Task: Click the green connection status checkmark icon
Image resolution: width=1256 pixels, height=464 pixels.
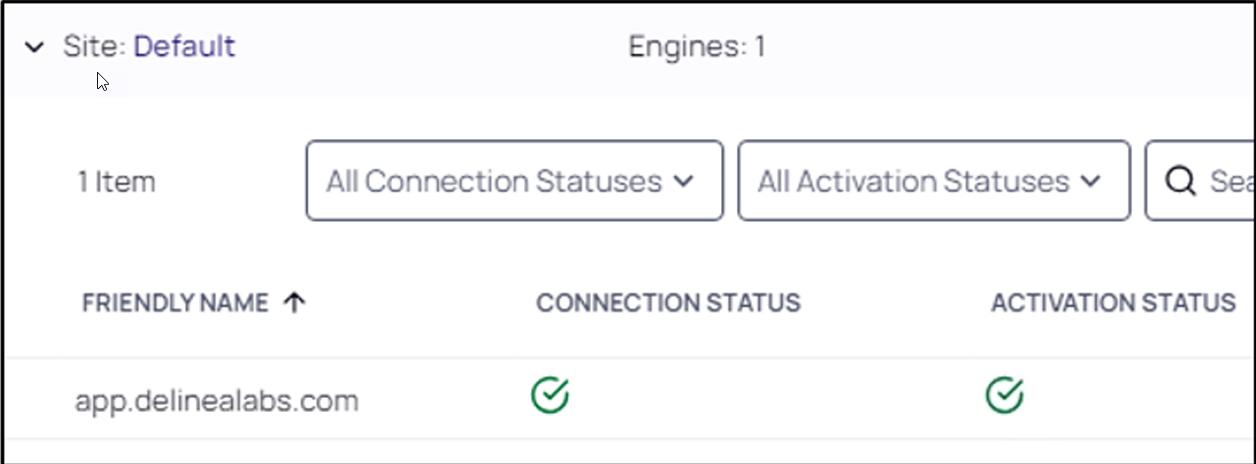Action: pyautogui.click(x=550, y=396)
